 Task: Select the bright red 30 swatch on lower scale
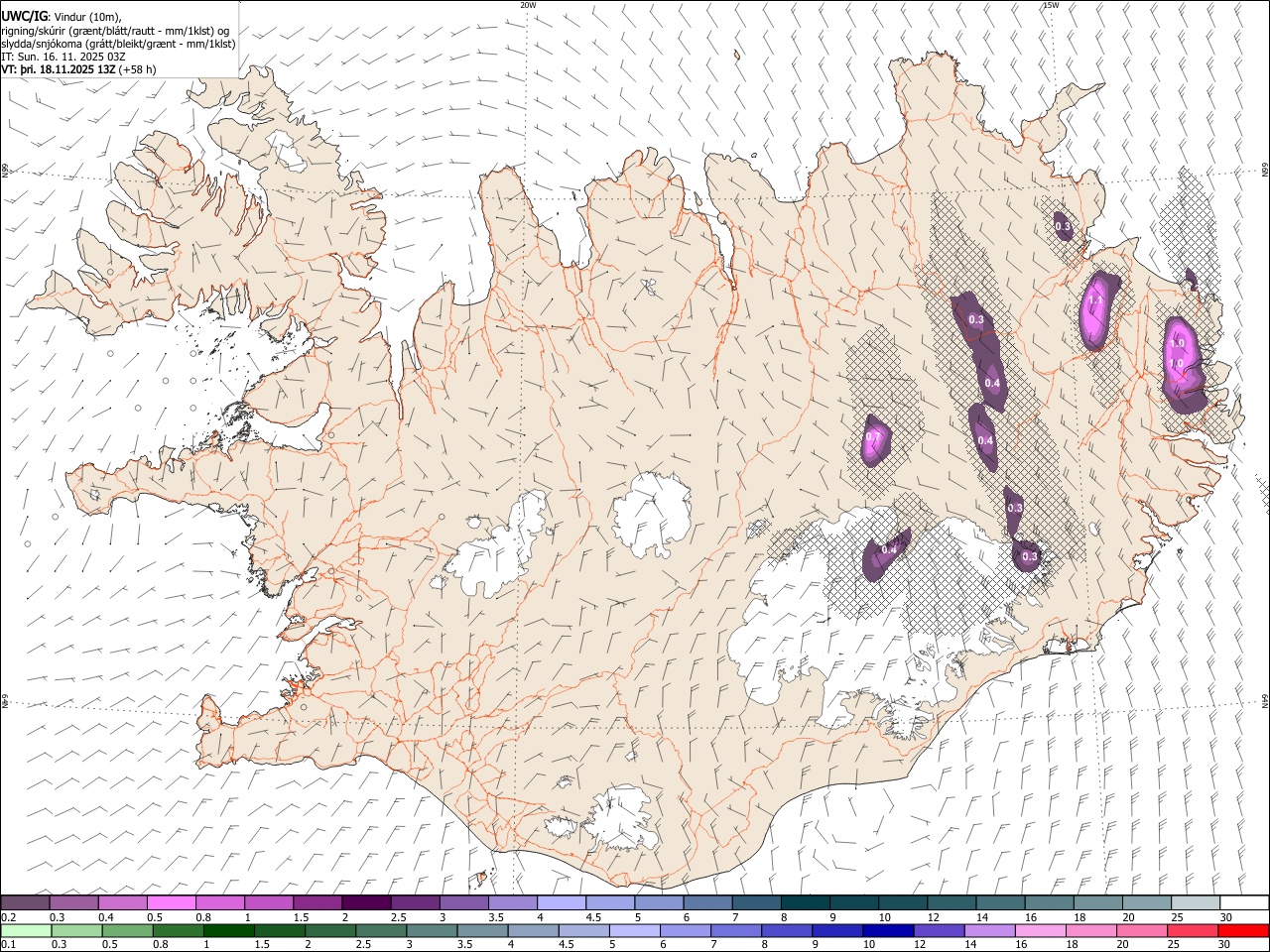point(1242,930)
